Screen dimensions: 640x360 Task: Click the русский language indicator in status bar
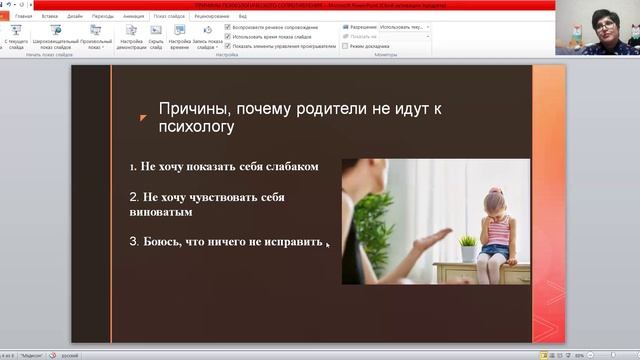(70, 356)
